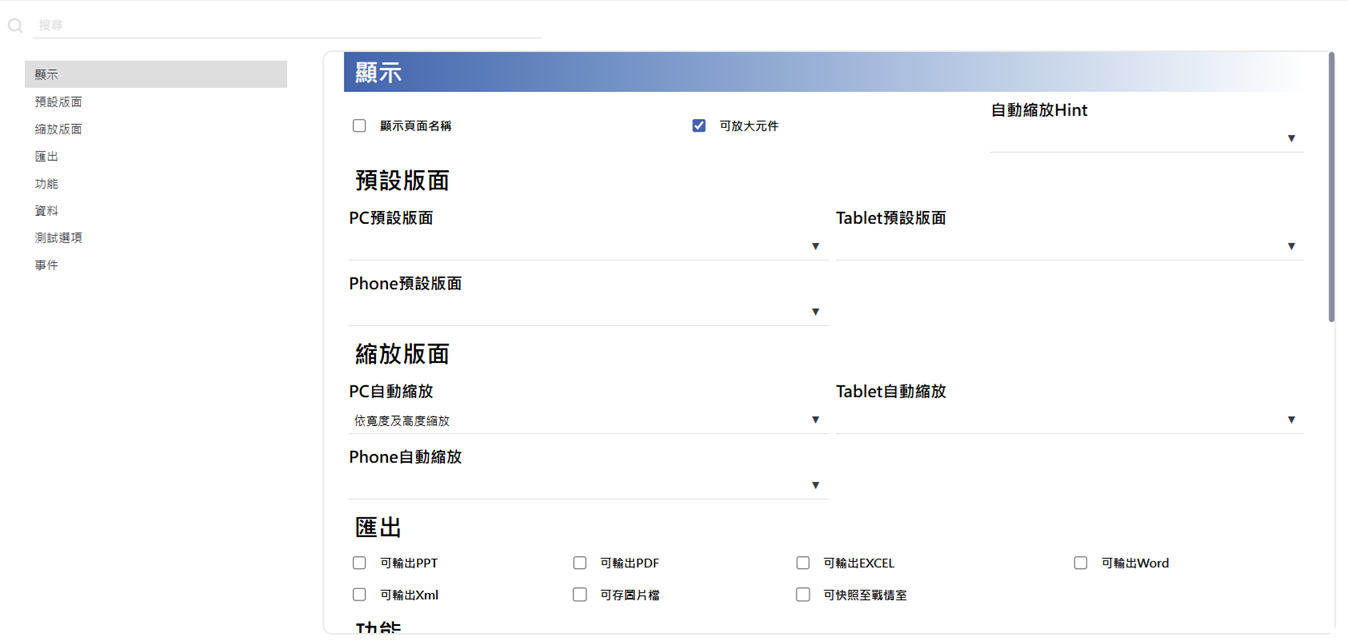Enable the 顯示頁面名稱 checkbox
Screen dimensions: 1348x641
[359, 126]
